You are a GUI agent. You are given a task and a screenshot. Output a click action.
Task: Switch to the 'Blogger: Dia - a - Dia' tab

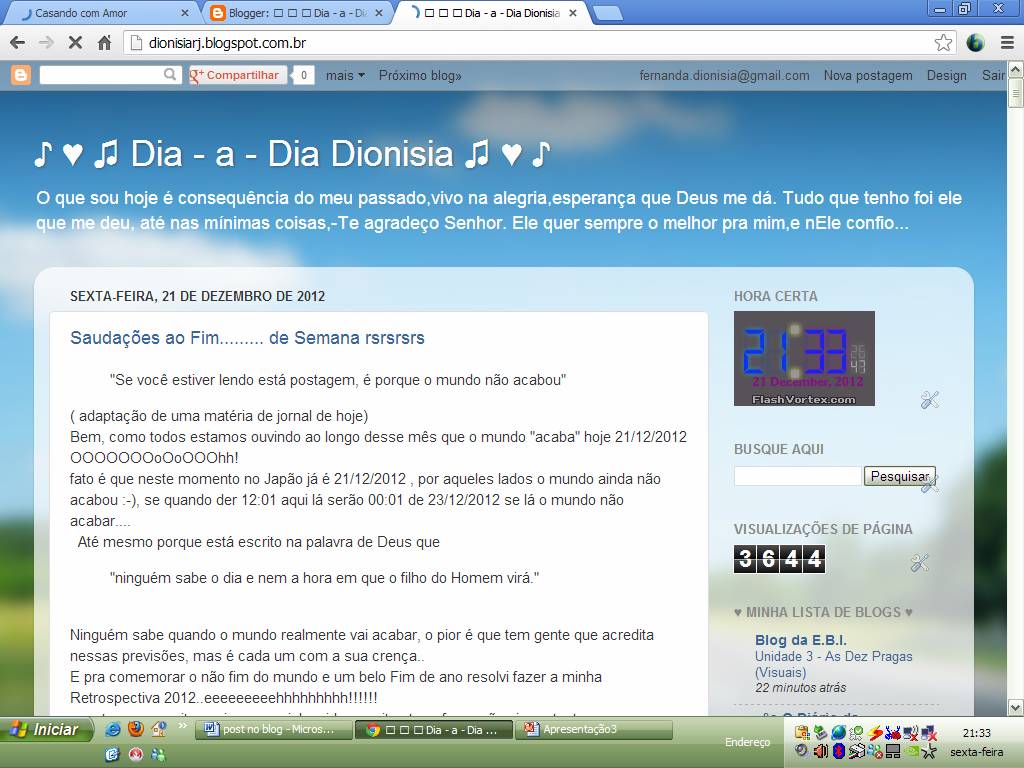[x=297, y=13]
